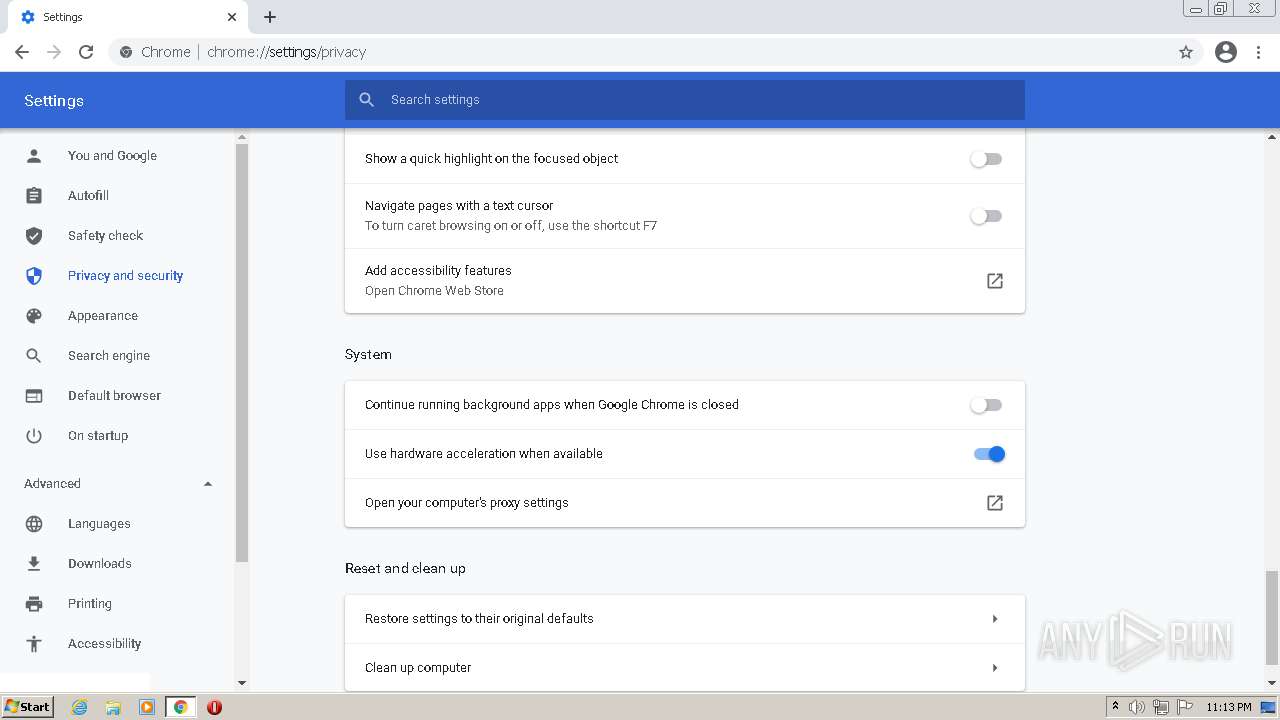Open the On startup settings link
This screenshot has height=720, width=1280.
tap(98, 436)
